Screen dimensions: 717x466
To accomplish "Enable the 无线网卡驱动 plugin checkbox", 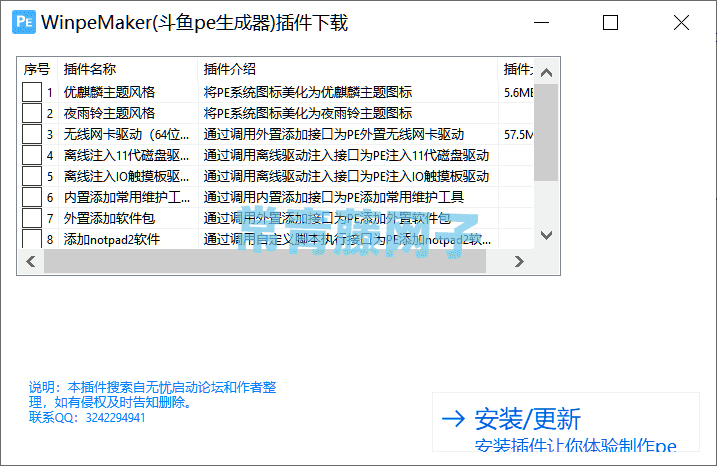I will (x=32, y=134).
